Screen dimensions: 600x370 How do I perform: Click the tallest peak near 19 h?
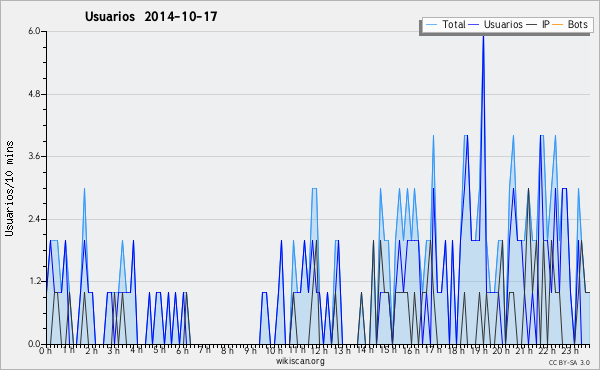[x=483, y=37]
